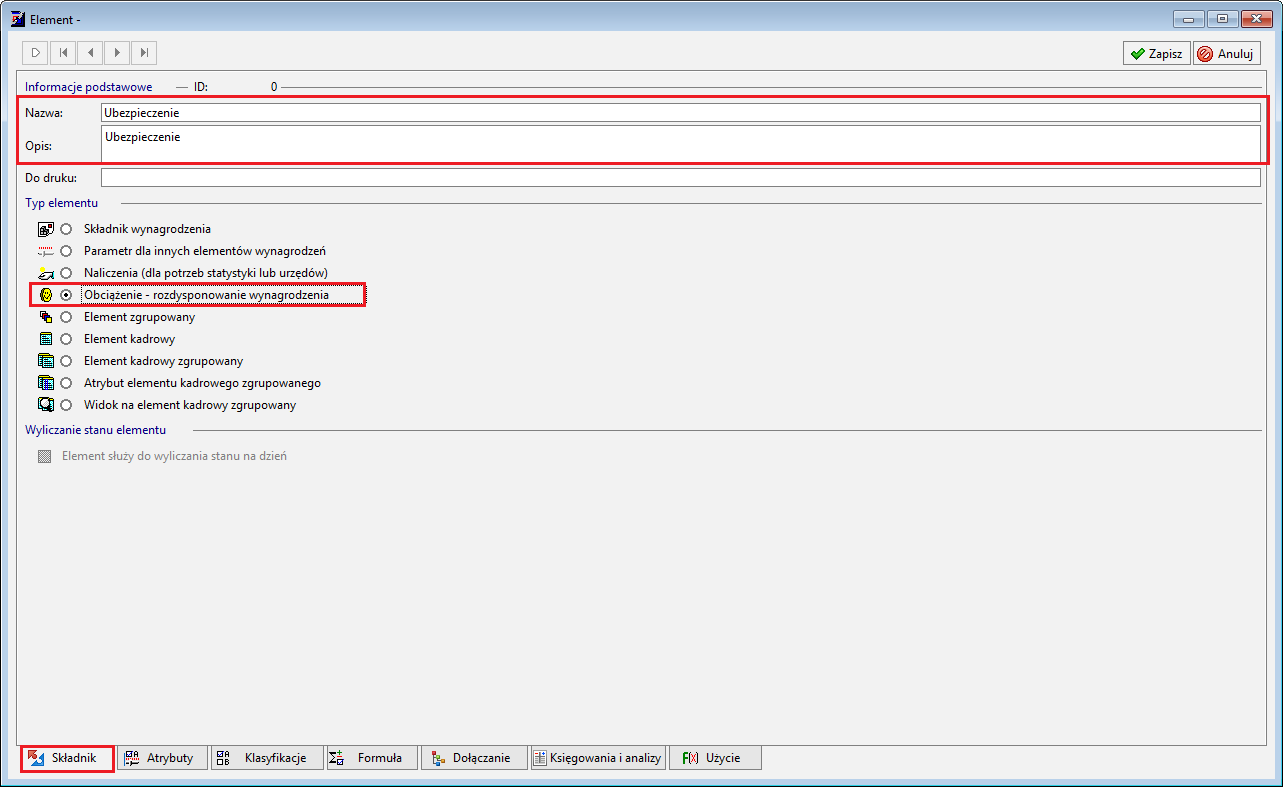
Task: Open the Formuła tab
Action: (x=371, y=758)
